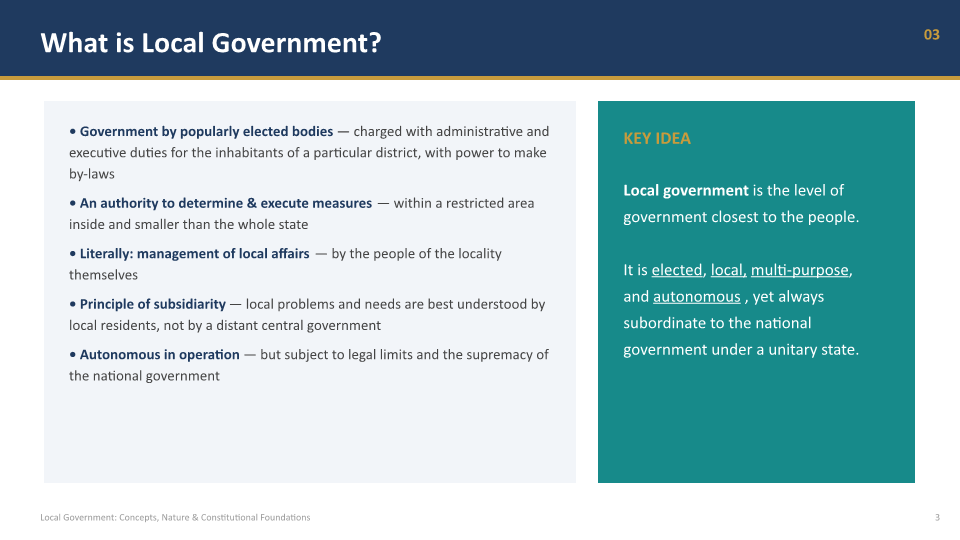Click the word "by-laws" in the first bullet
Viewport: 960px width, 540px height.
tap(92, 174)
